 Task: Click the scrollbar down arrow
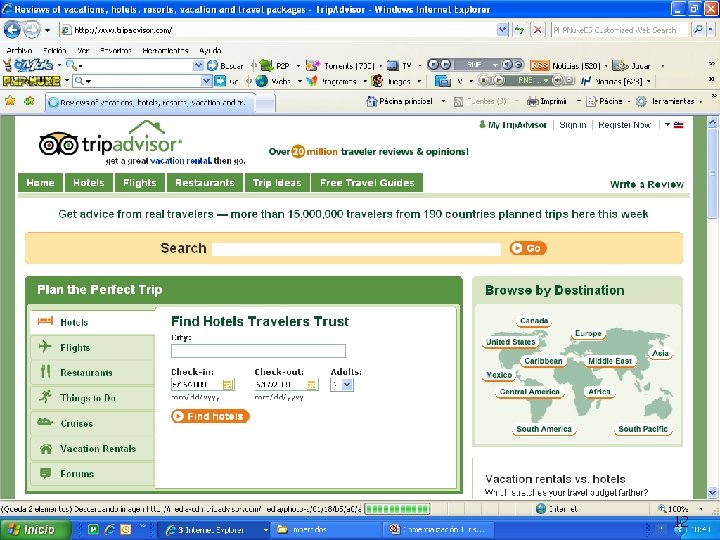[712, 492]
